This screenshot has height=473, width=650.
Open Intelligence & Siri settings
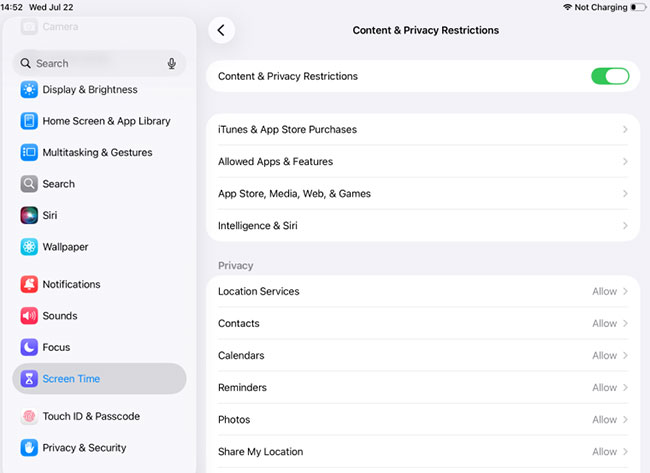point(423,226)
